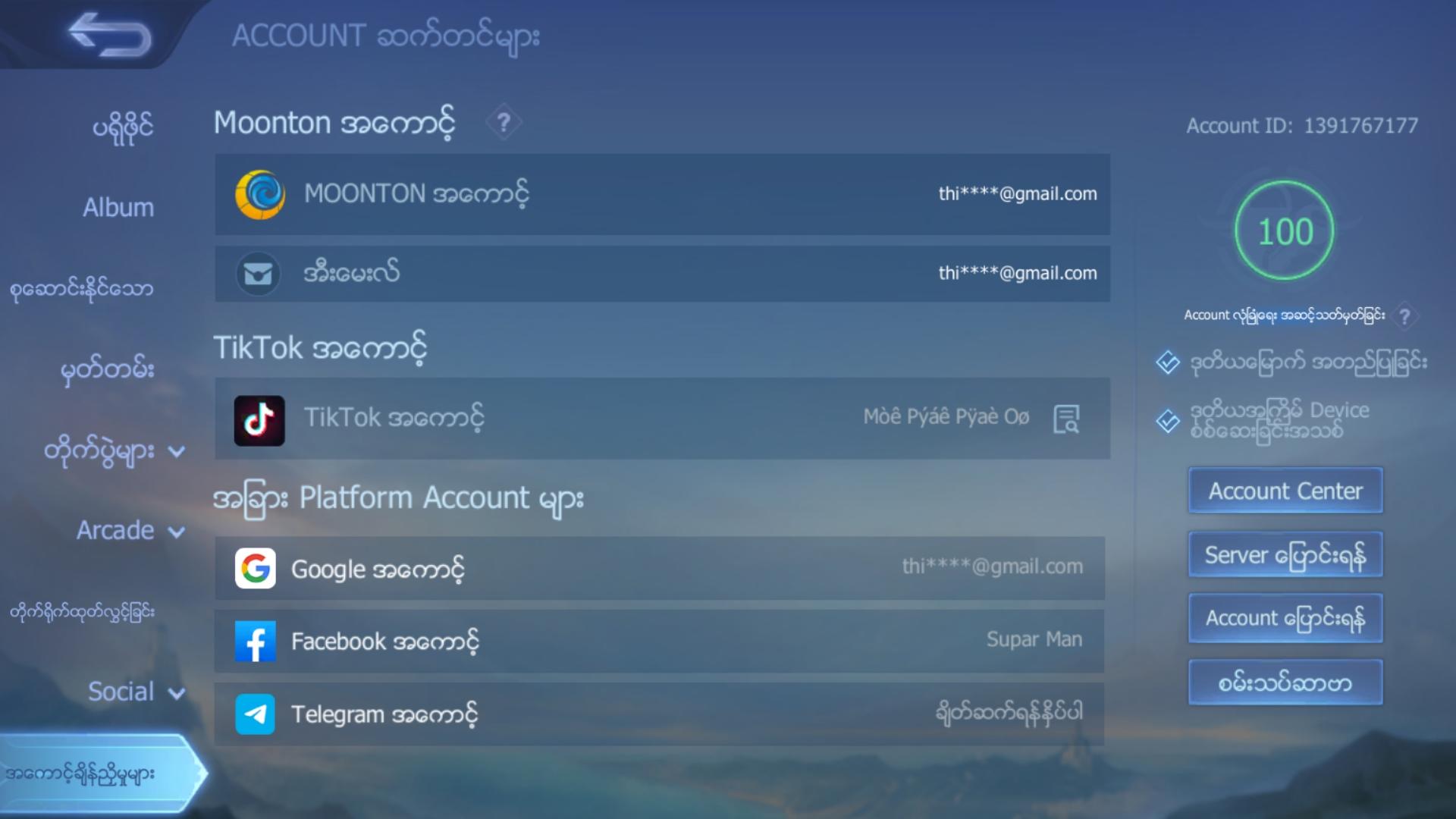Open the Social sidebar label
The image size is (1456, 819).
coord(121,691)
